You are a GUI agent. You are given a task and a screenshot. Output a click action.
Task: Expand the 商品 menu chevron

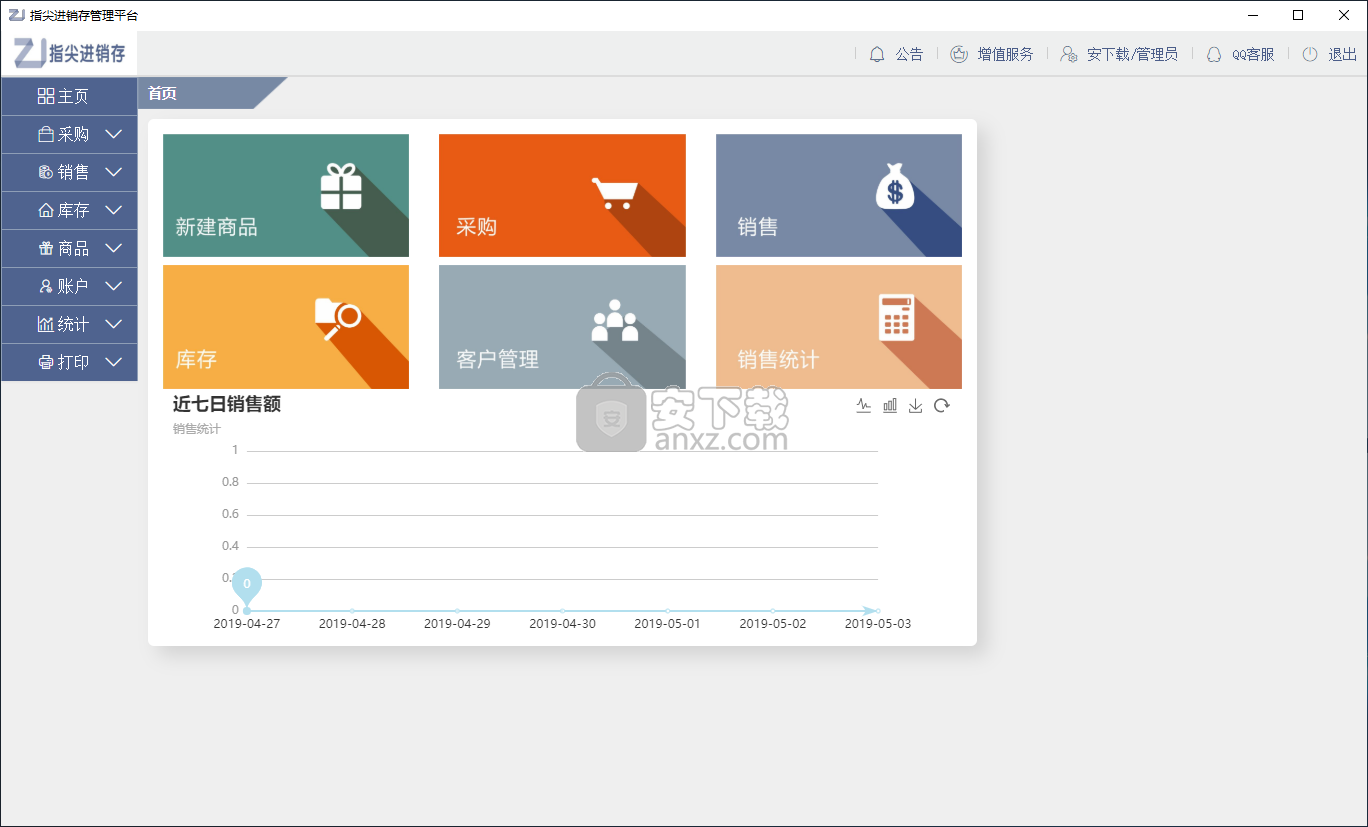point(113,248)
